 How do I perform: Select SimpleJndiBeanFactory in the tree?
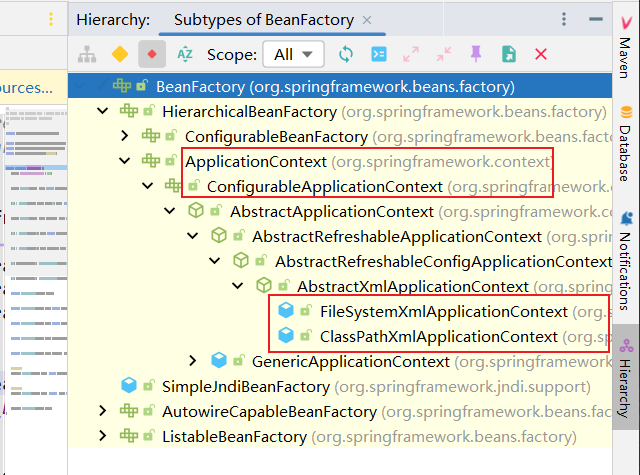[246, 386]
